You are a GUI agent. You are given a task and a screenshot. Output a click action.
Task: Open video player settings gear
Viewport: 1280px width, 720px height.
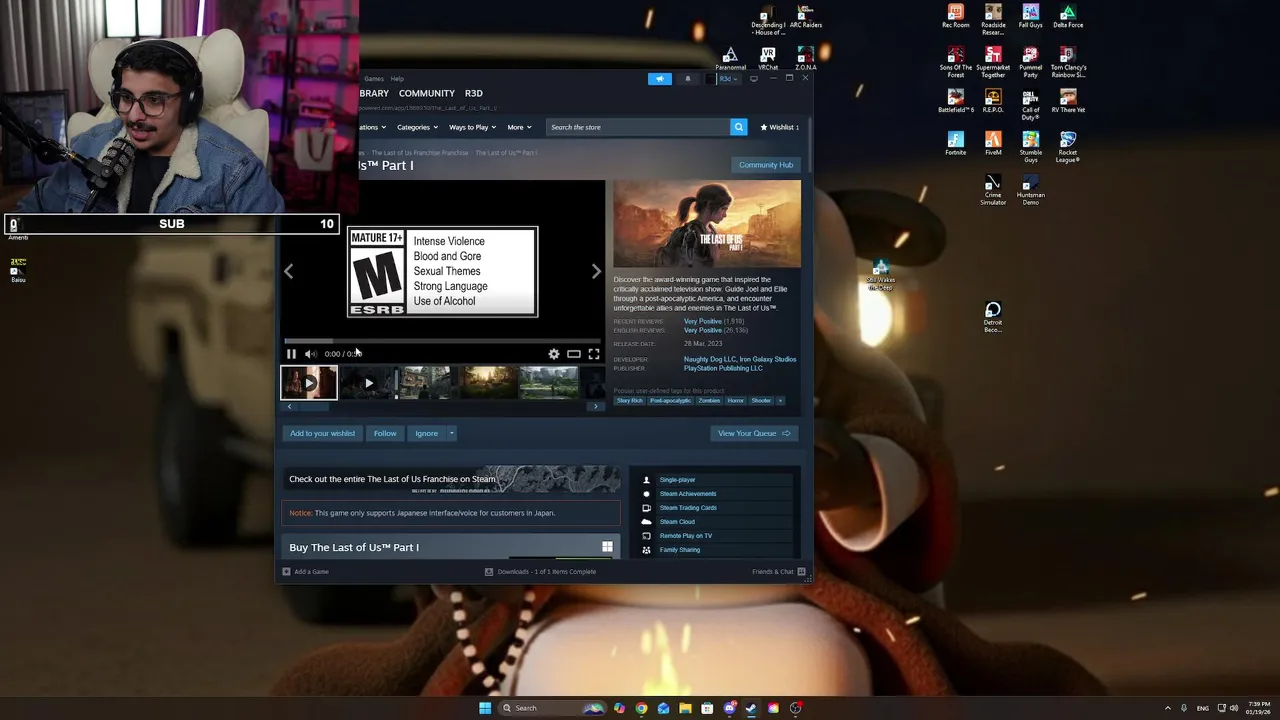coord(554,354)
